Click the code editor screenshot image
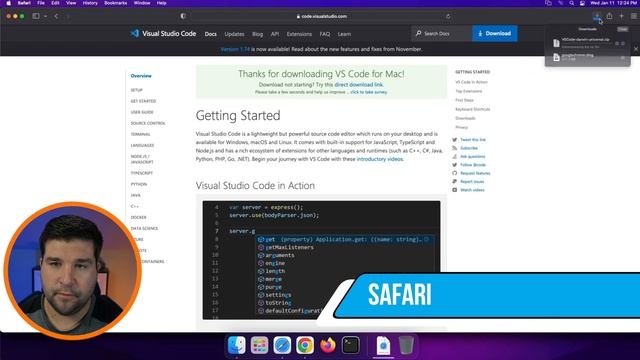This screenshot has width=640, height=360. point(321,260)
